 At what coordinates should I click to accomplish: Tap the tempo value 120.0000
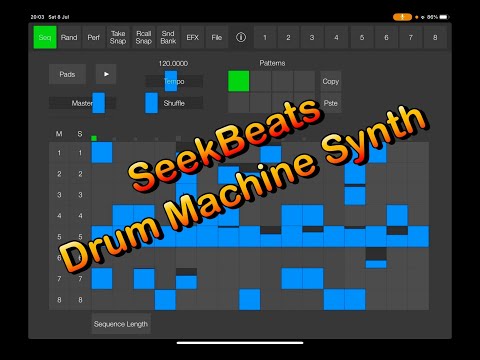(x=173, y=63)
